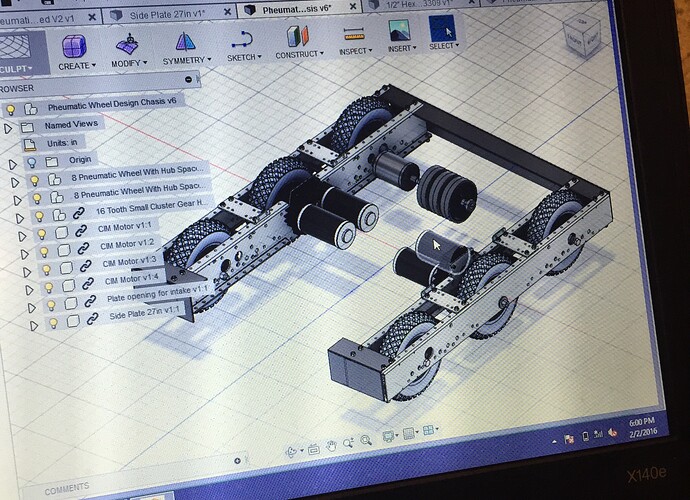Click the Symmetry mirror icon

click(x=185, y=42)
